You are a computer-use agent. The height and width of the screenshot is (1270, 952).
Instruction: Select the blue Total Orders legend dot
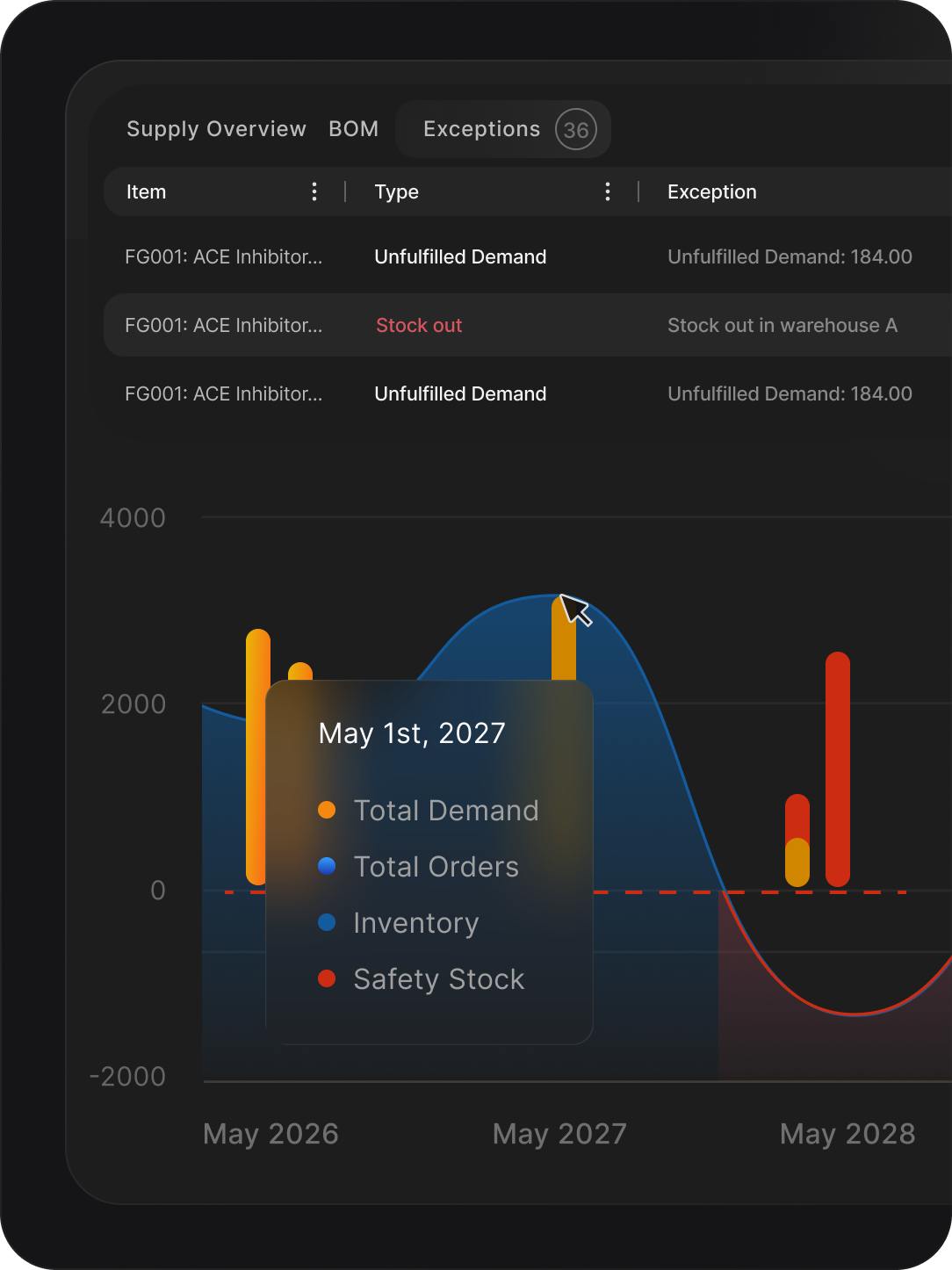[x=326, y=866]
